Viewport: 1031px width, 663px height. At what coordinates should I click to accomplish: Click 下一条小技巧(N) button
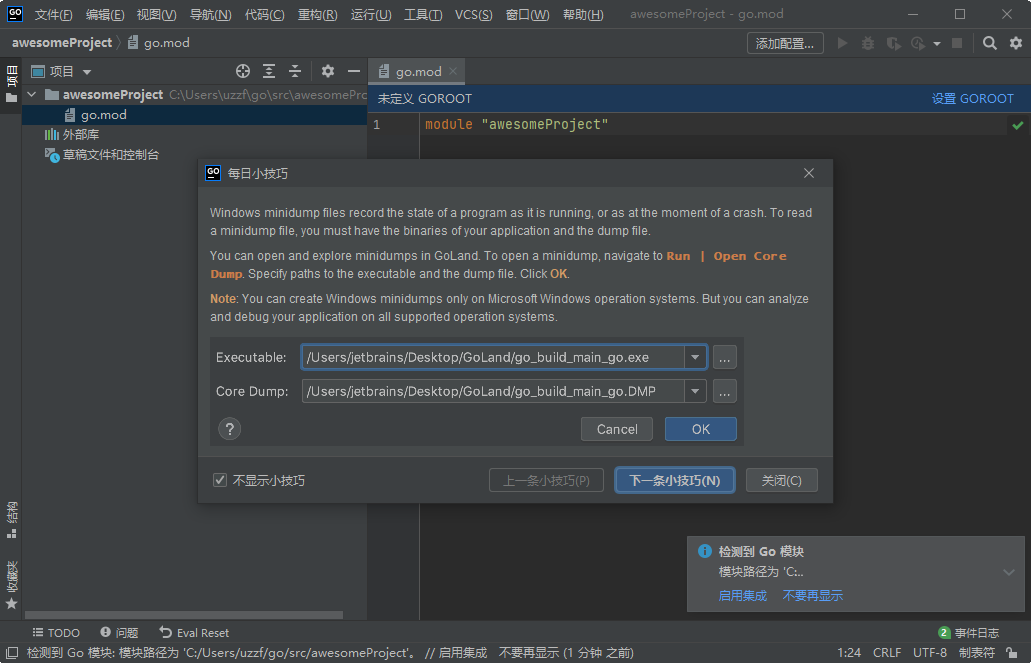(675, 480)
